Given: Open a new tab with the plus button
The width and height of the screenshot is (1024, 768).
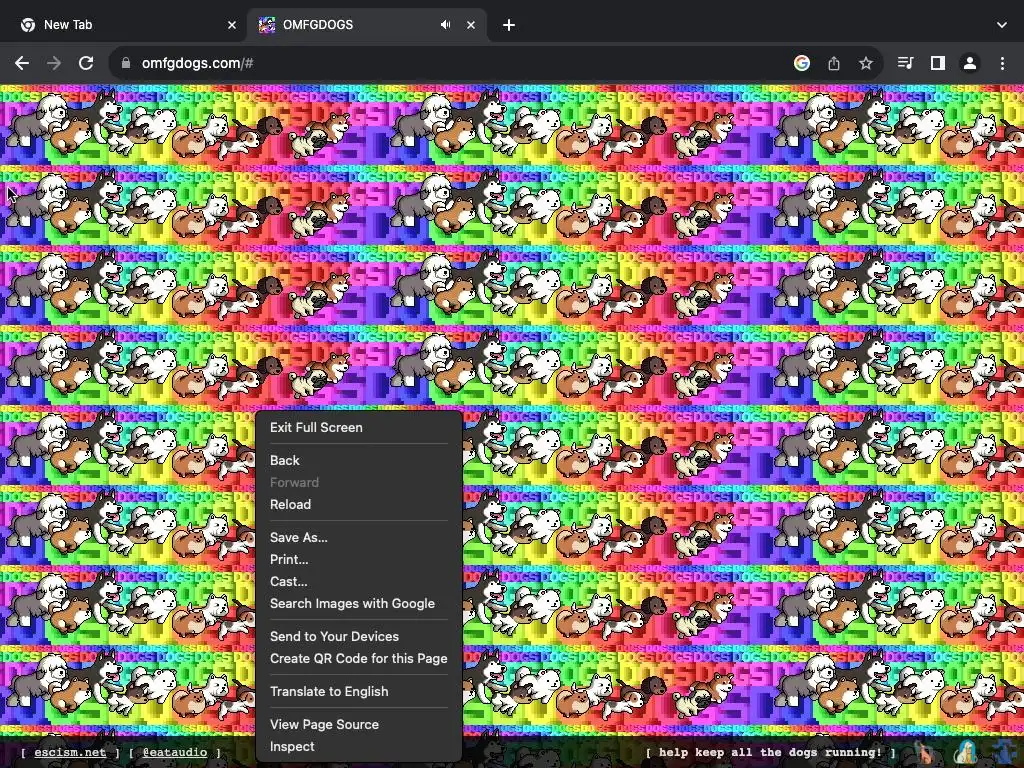Looking at the screenshot, I should tap(509, 25).
